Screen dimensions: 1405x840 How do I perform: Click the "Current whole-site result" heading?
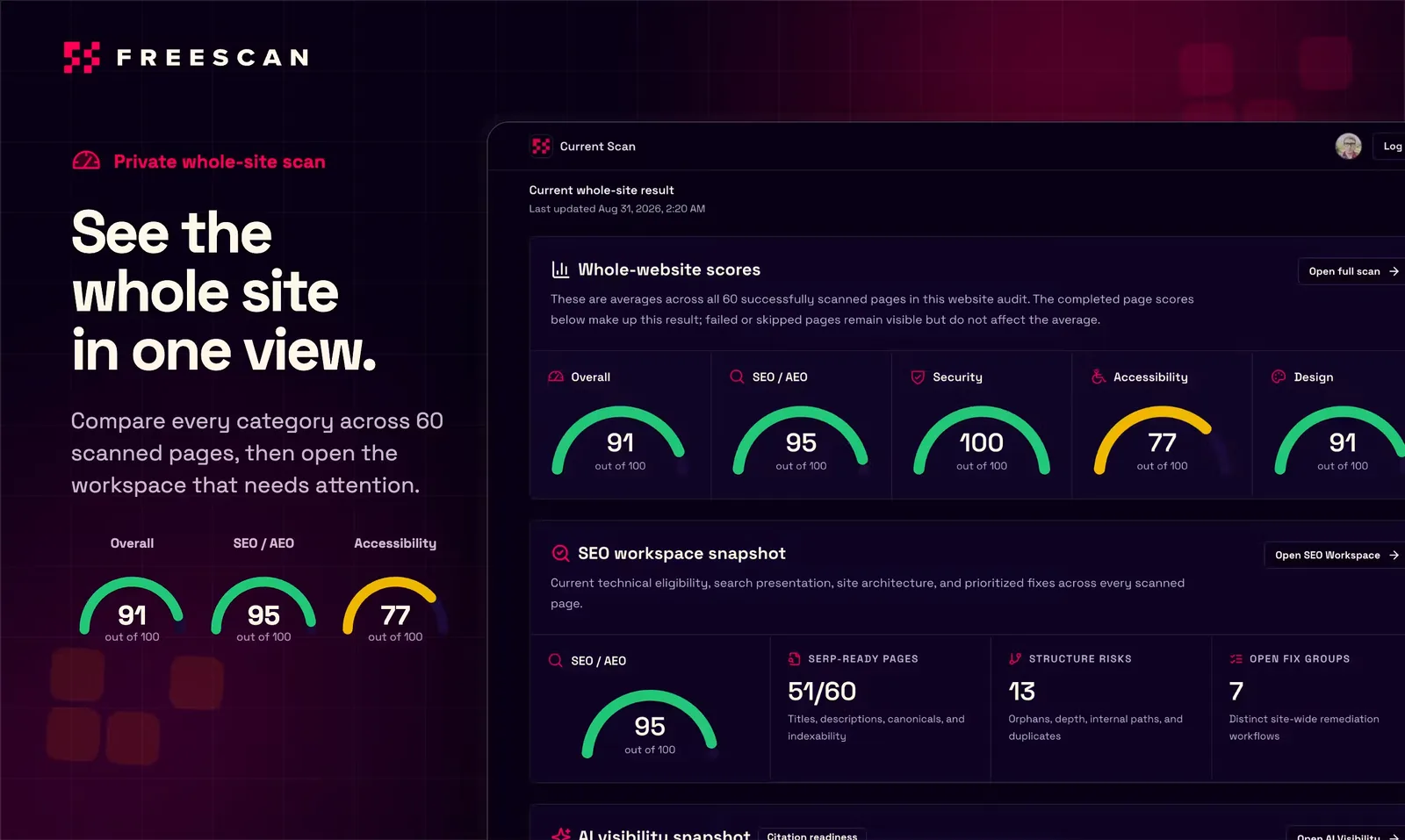pos(602,190)
